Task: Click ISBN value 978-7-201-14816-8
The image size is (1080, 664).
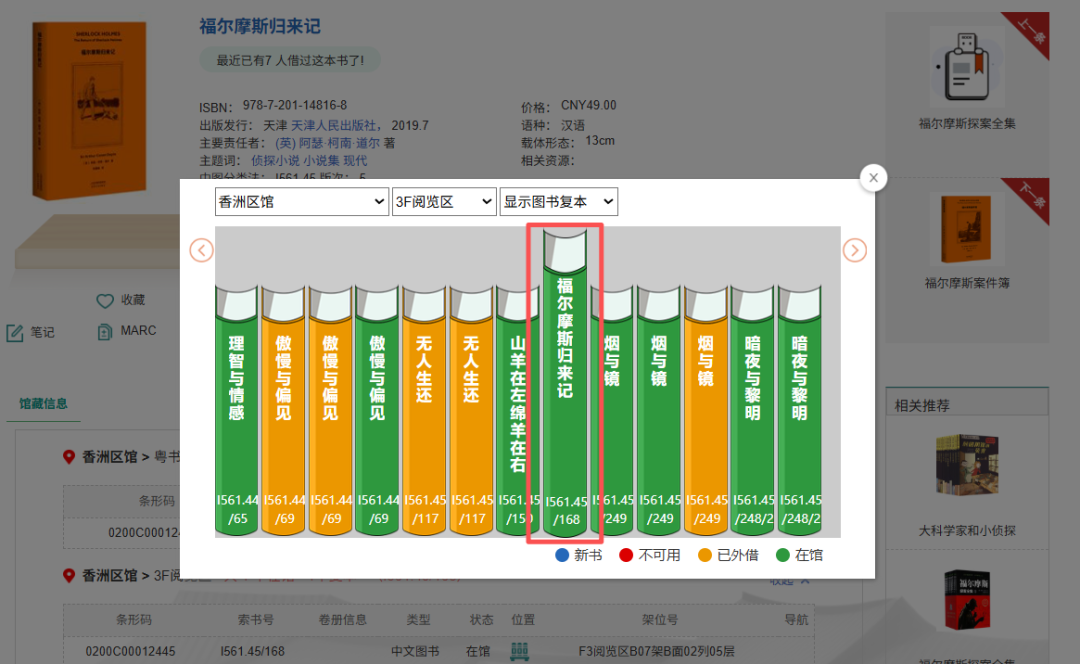Action: 295,105
